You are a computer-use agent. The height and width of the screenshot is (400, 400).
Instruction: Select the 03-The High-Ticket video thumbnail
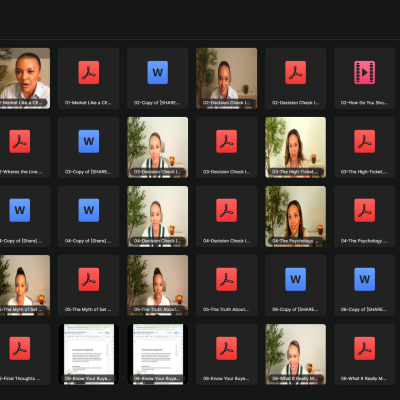[x=296, y=147]
